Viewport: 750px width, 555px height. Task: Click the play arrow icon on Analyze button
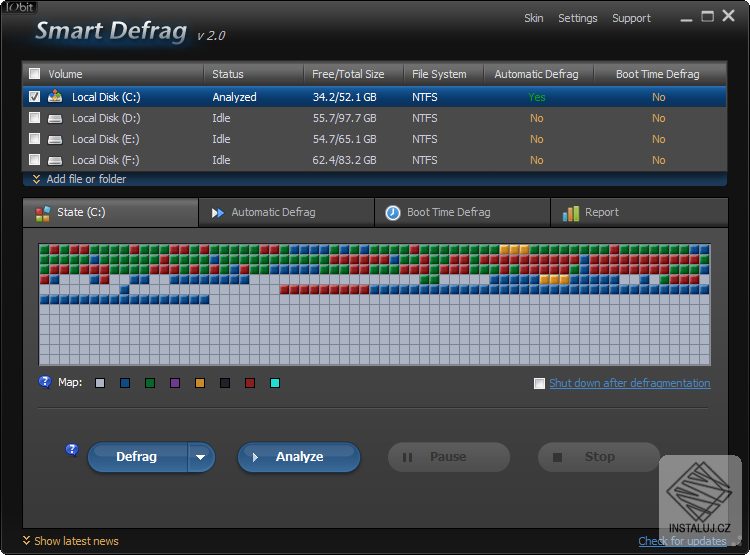(255, 457)
